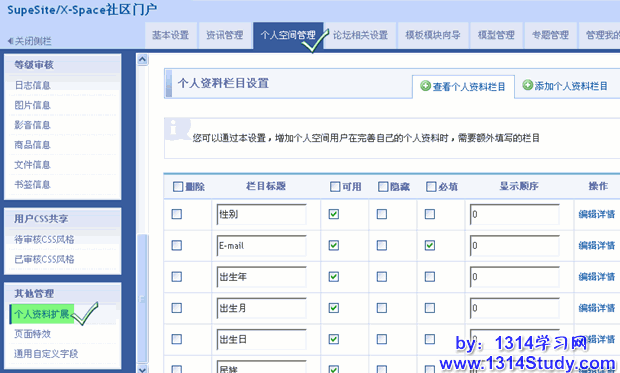The height and width of the screenshot is (373, 620).
Task: Select 个人资料扩展 in sidebar
Action: point(42,314)
